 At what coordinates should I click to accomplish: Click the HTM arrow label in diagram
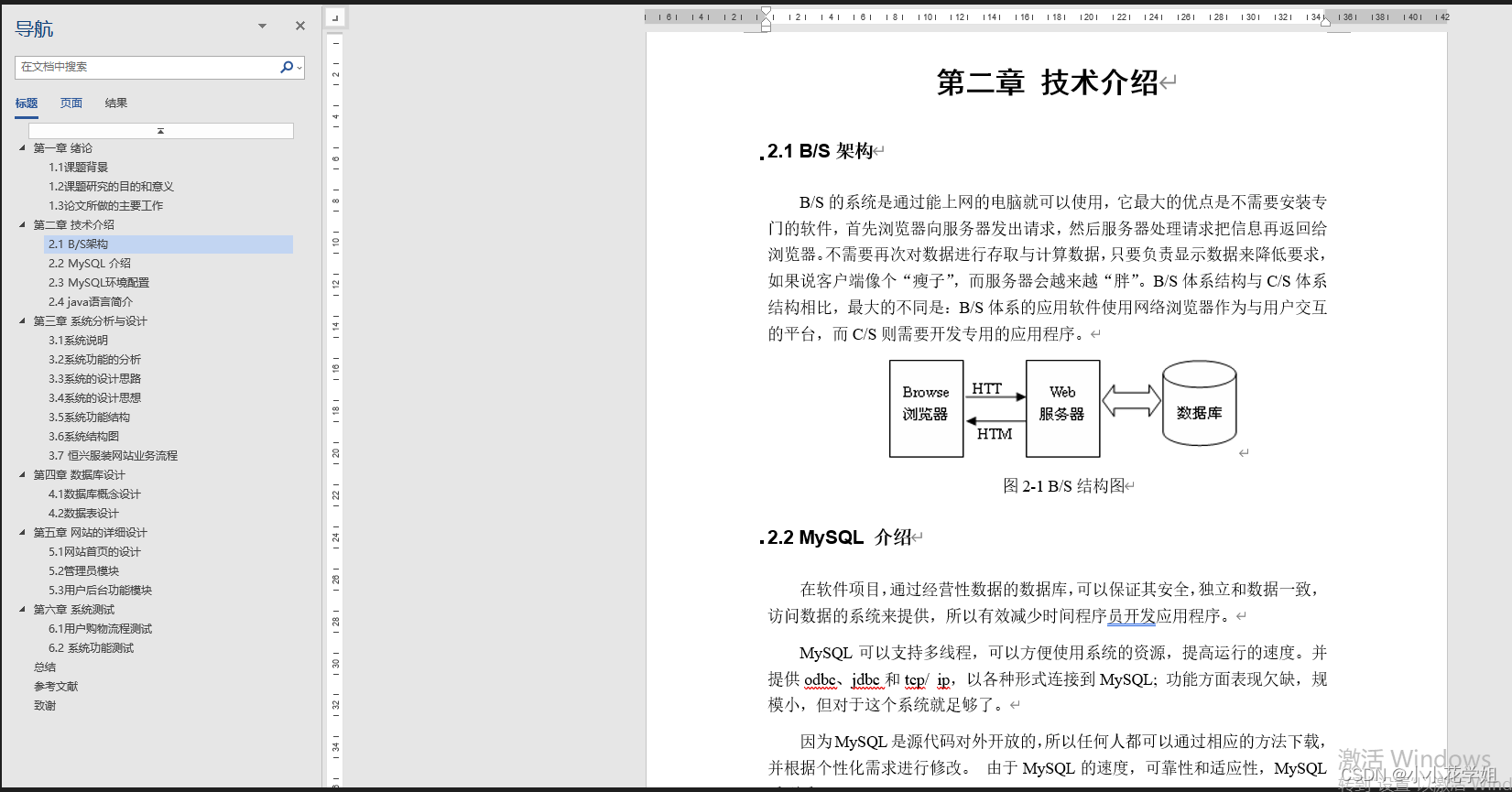click(995, 434)
